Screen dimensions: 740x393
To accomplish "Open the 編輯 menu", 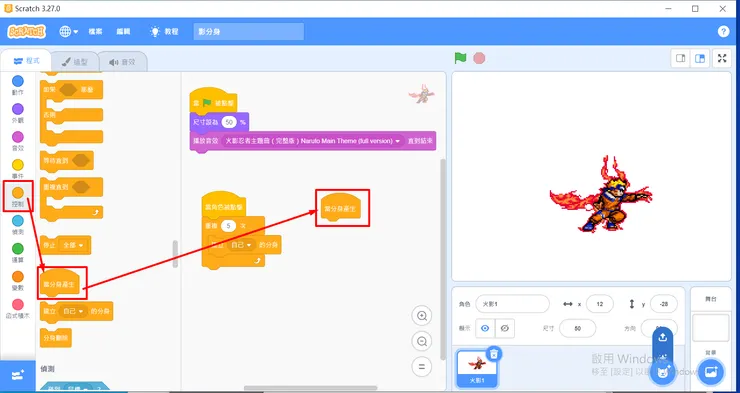I will (x=123, y=32).
